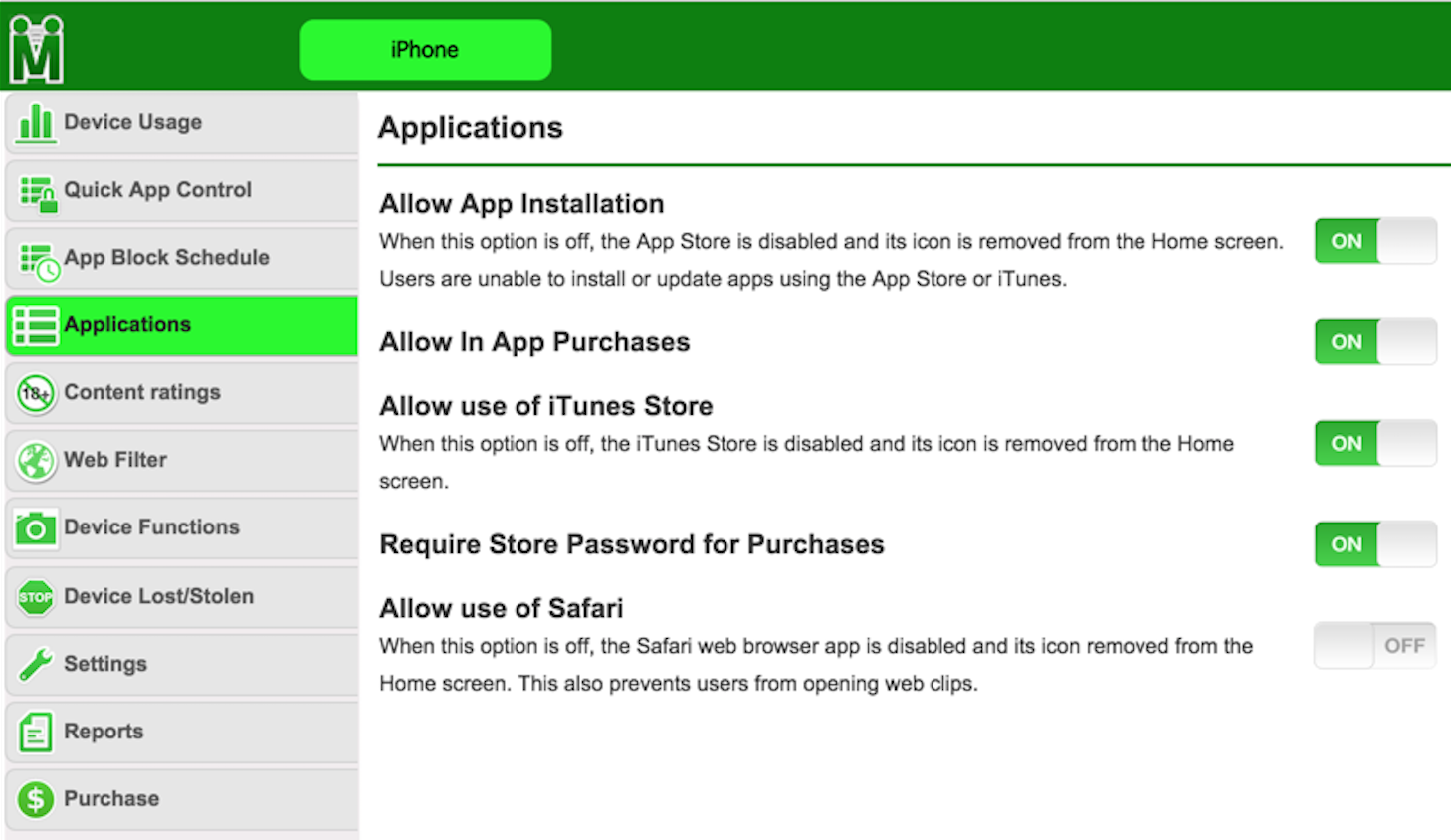This screenshot has width=1451, height=840.
Task: Open the Reports section label
Action: (x=104, y=732)
